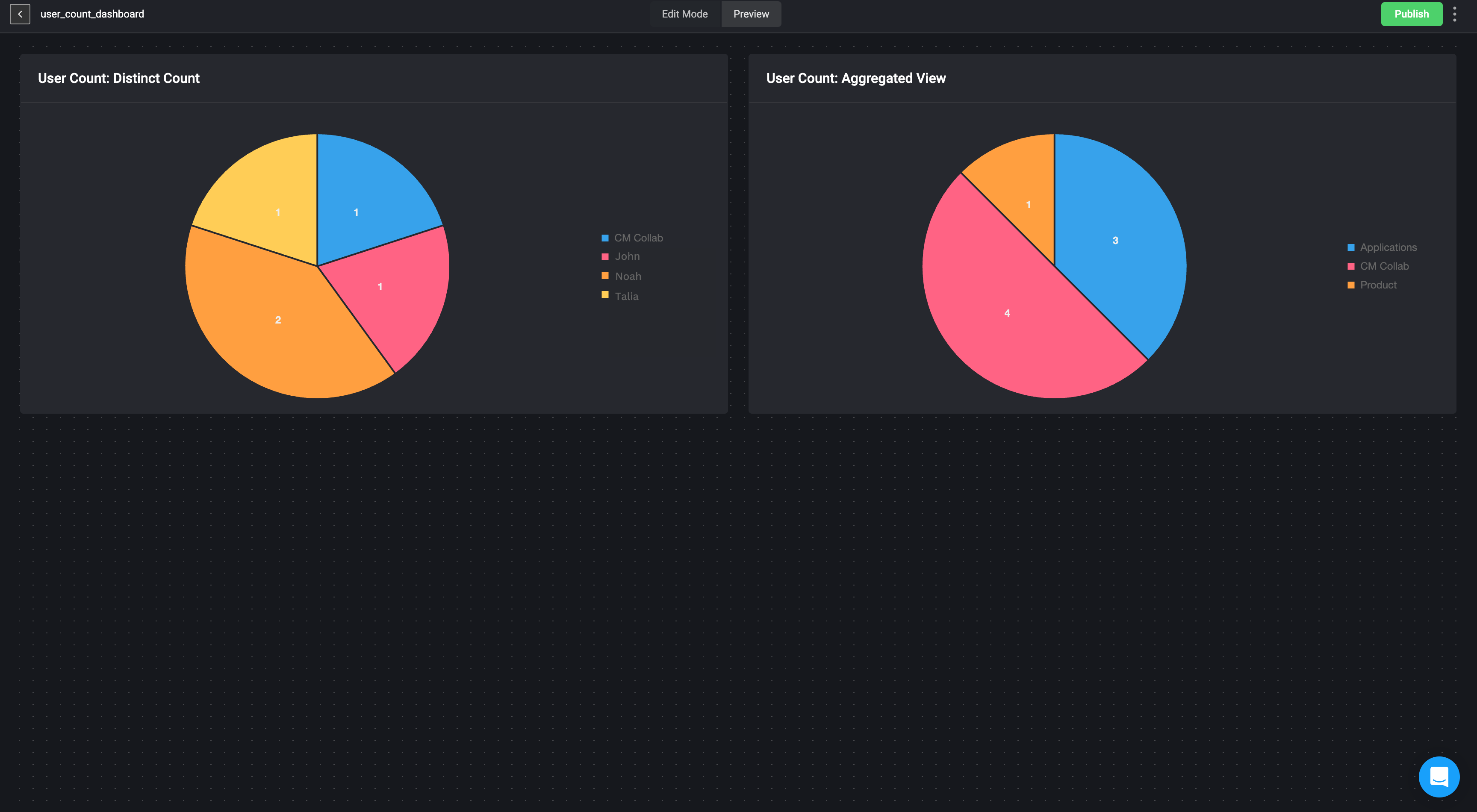Switch to Preview tab
This screenshot has width=1477, height=812.
751,14
